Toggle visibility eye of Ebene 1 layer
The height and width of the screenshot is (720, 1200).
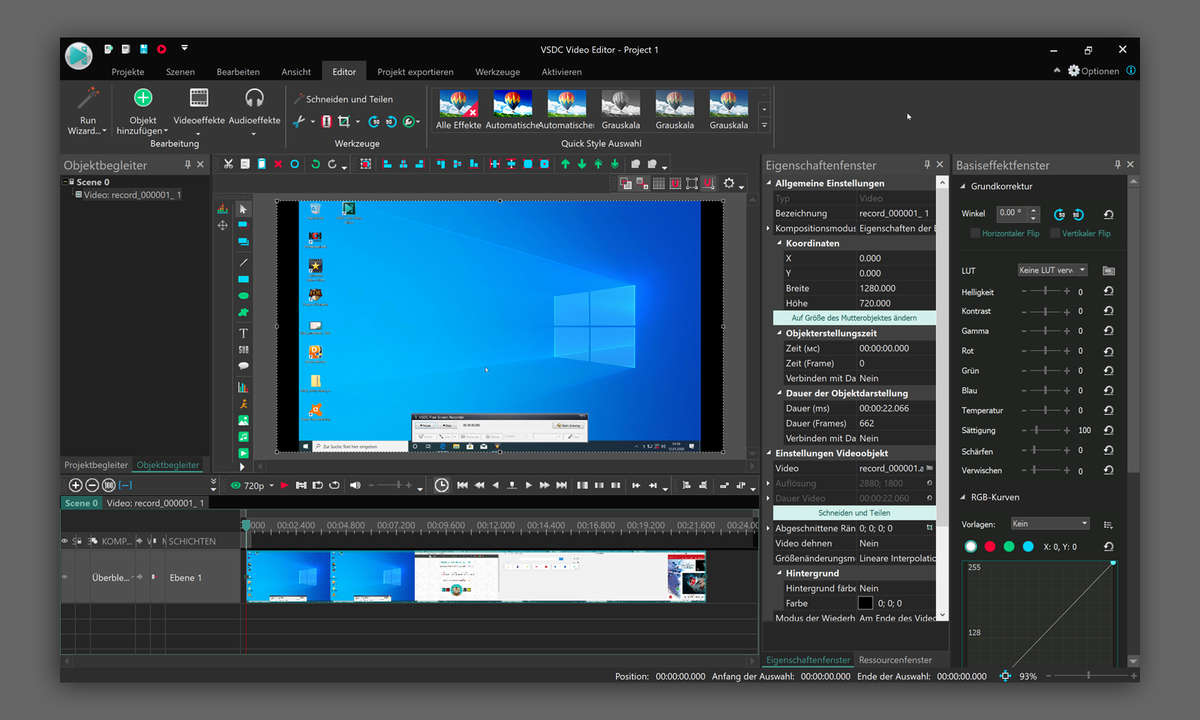66,577
